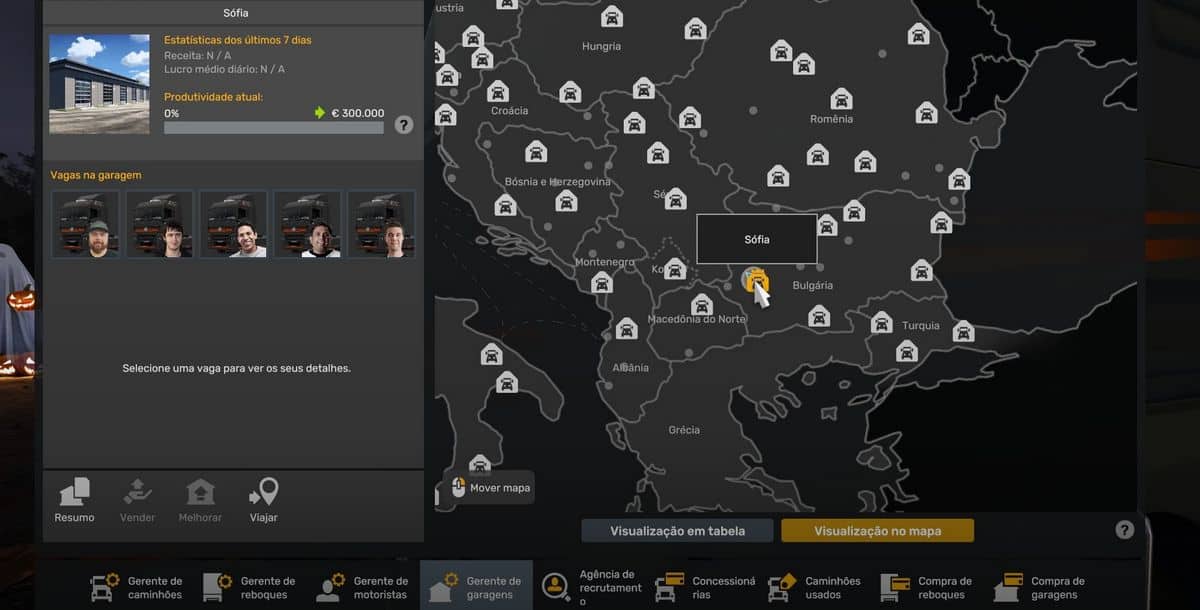The height and width of the screenshot is (610, 1200).
Task: Click the Melhorar upgrade garage icon
Action: point(200,499)
